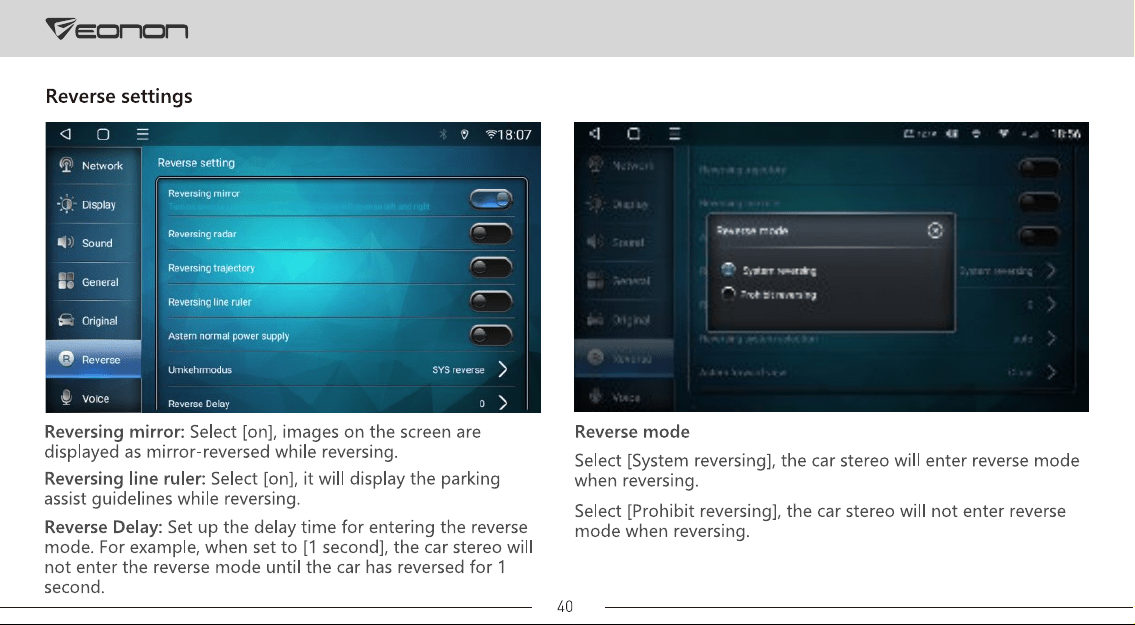Click the Display brightness sun icon, left screenshot

pos(66,204)
